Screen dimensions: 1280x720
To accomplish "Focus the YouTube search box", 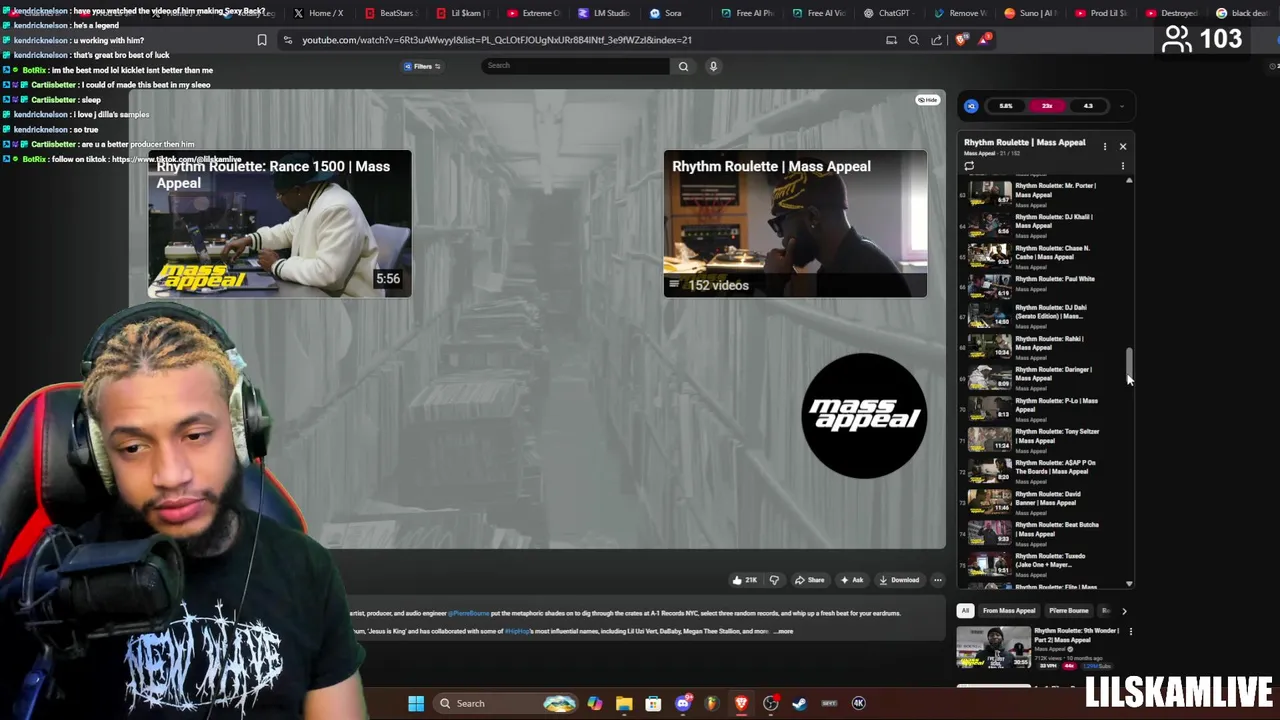I will (x=575, y=66).
